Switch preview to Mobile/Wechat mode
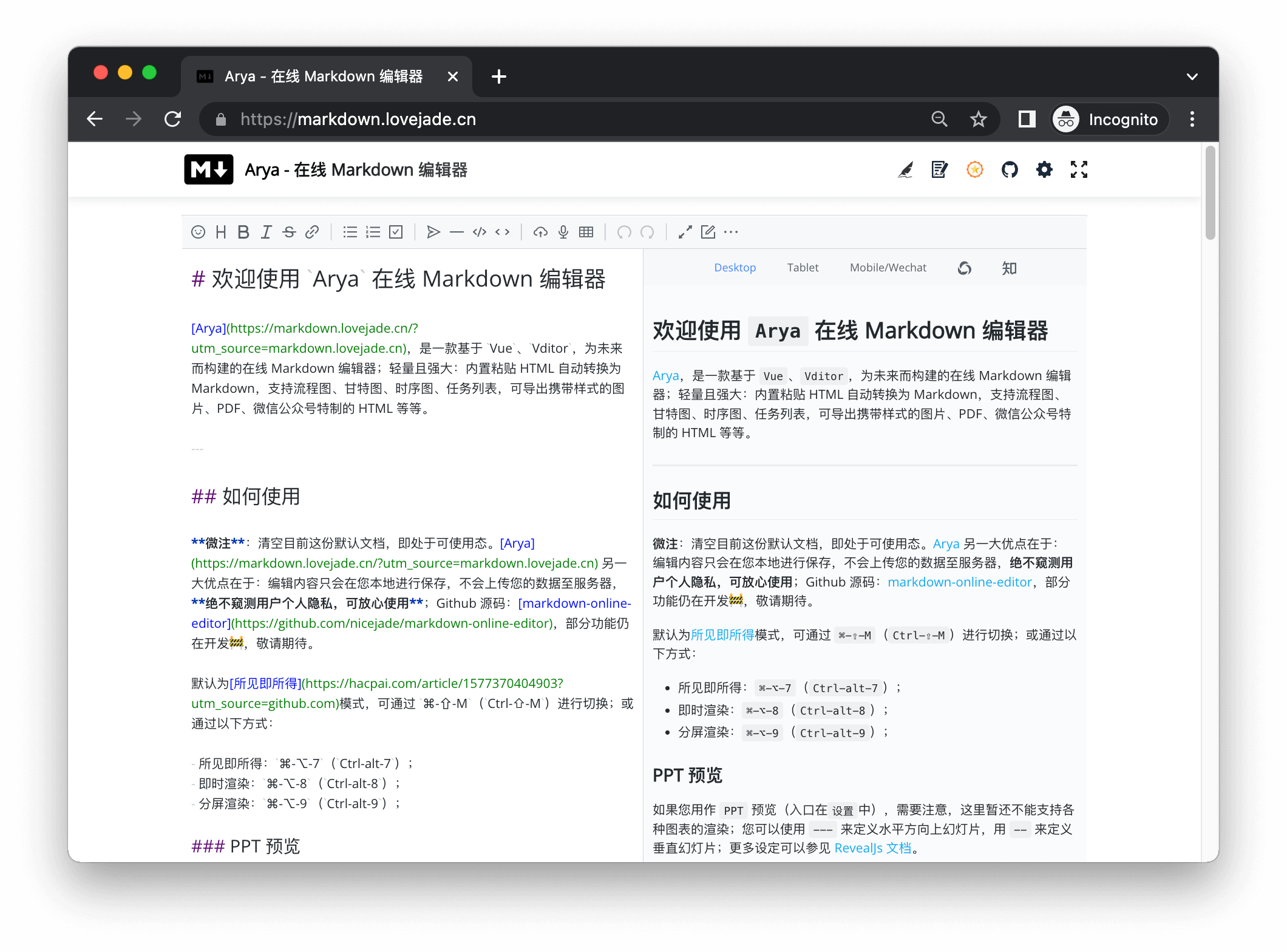This screenshot has width=1287, height=952. 888,268
